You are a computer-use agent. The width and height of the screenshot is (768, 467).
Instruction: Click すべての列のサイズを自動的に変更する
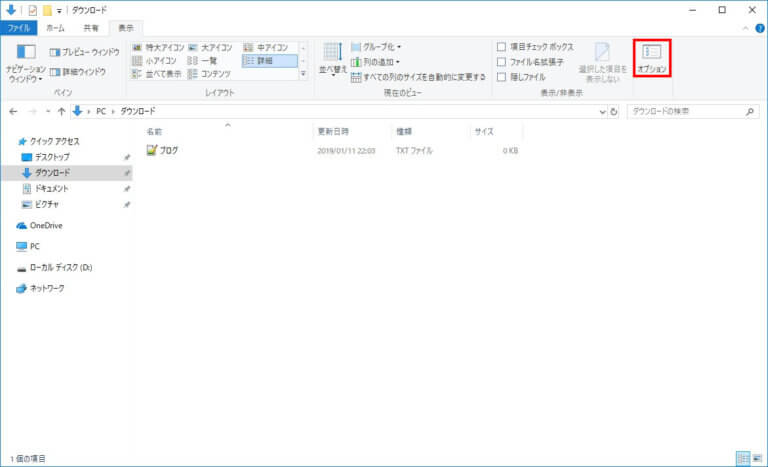click(x=418, y=77)
